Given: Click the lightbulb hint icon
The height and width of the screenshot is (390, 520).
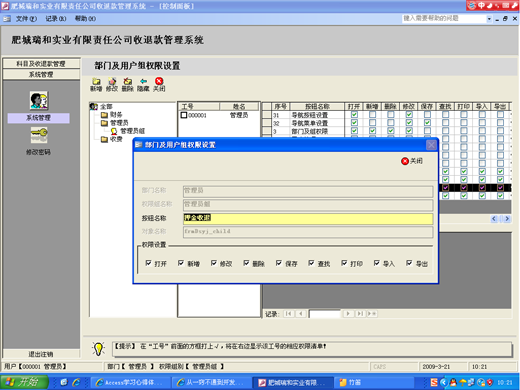Looking at the screenshot, I should click(98, 349).
